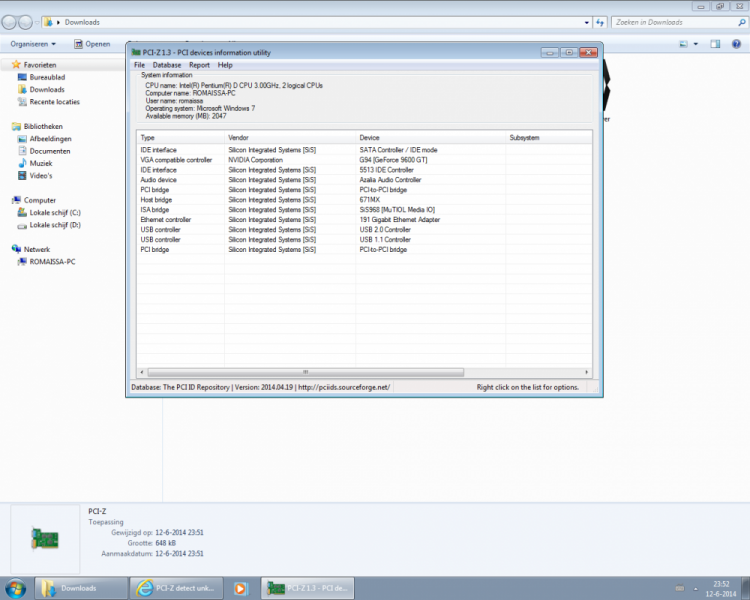This screenshot has height=600, width=750.
Task: Collapse the Computer tree section
Action: point(5,200)
